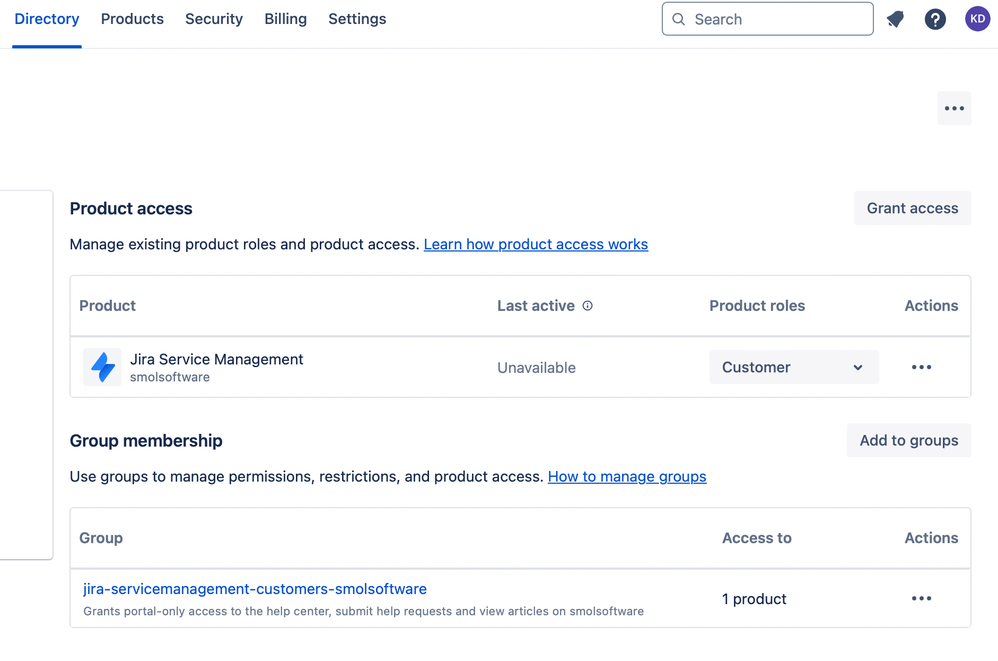This screenshot has height=661, width=998.
Task: Open the notifications bell icon
Action: click(x=895, y=19)
